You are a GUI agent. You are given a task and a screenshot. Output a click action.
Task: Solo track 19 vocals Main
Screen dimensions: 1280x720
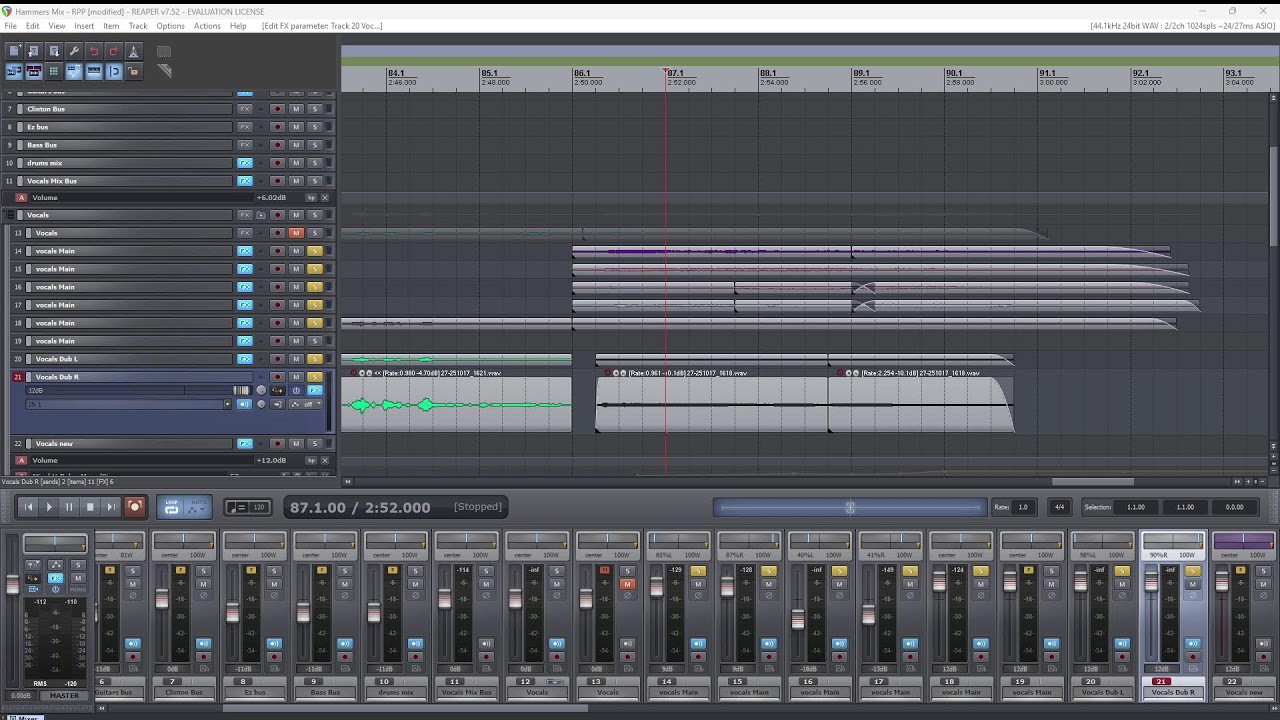point(314,341)
